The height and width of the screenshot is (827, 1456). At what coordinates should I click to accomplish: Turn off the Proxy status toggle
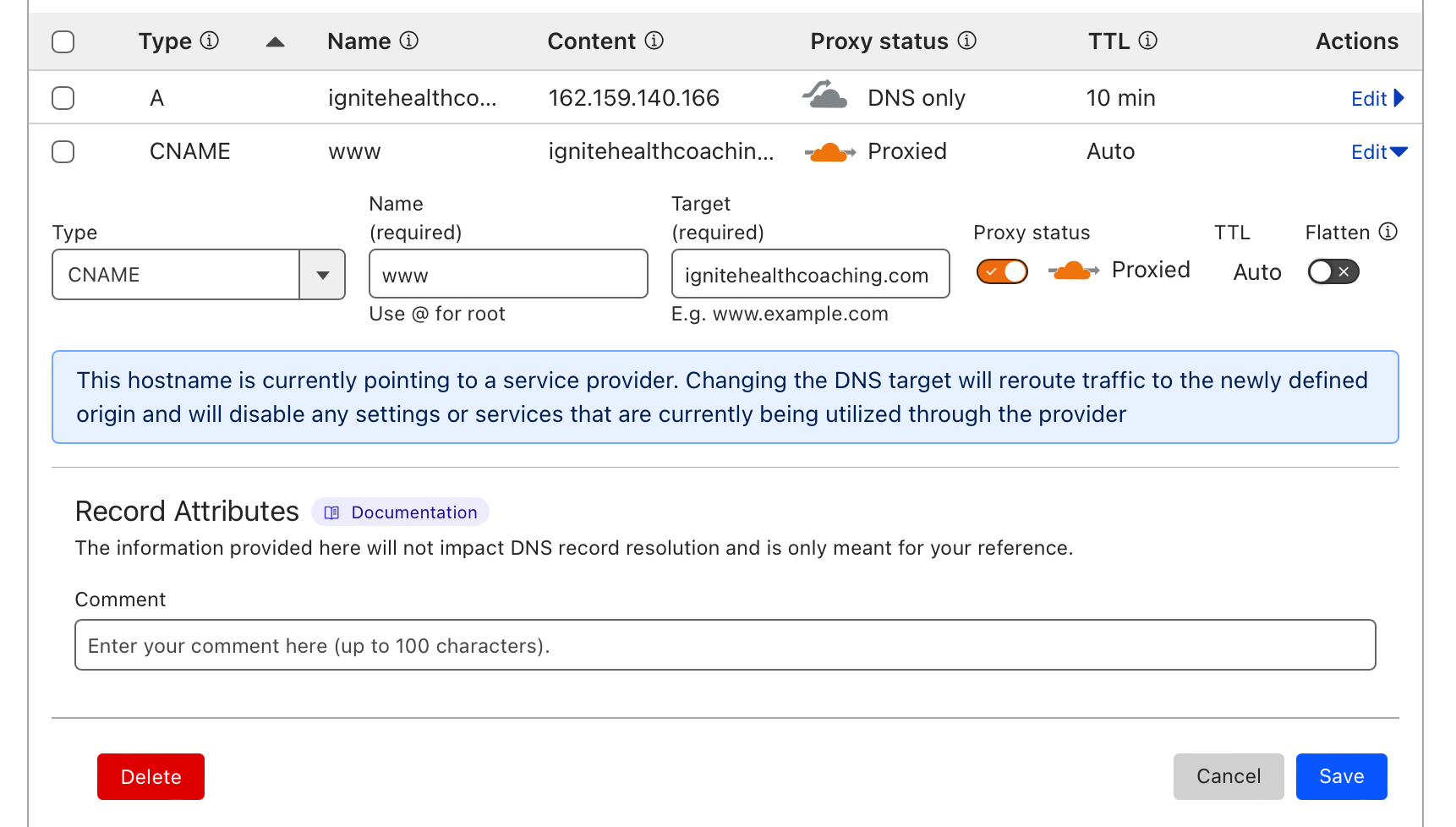(x=1002, y=271)
